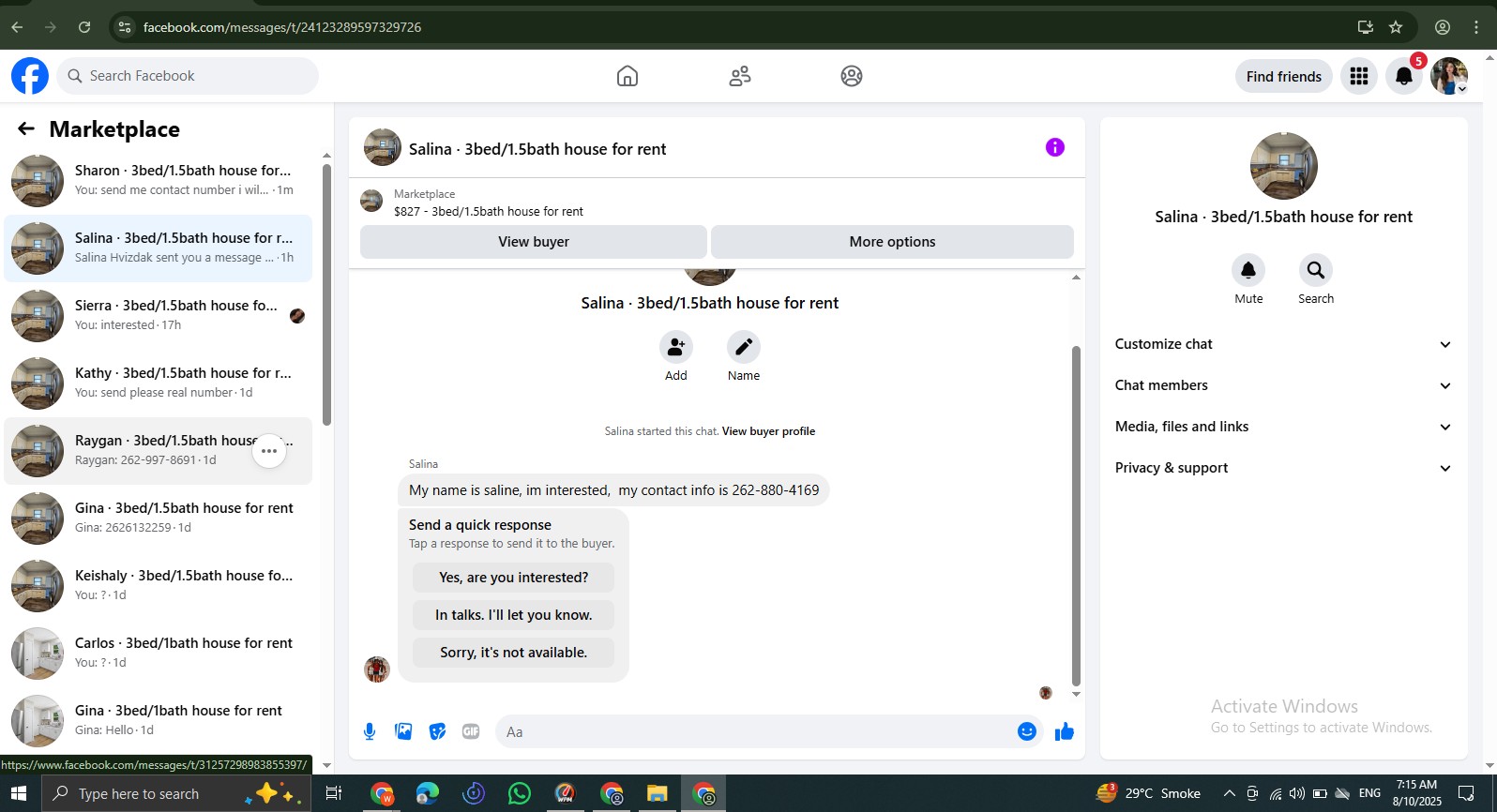Viewport: 1497px width, 812px height.
Task: Open File Explorer from the taskbar
Action: tap(657, 793)
